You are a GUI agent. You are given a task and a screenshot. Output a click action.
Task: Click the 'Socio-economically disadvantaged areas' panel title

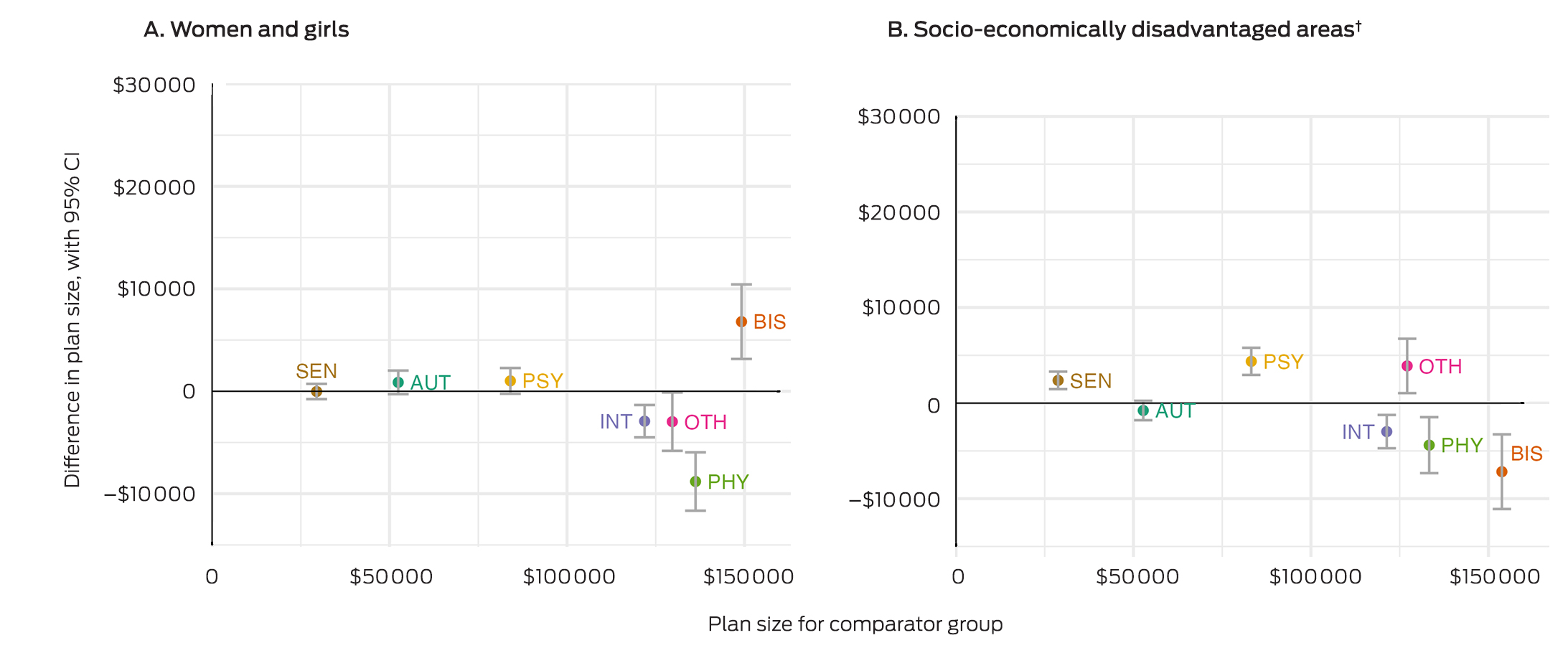[x=1124, y=29]
